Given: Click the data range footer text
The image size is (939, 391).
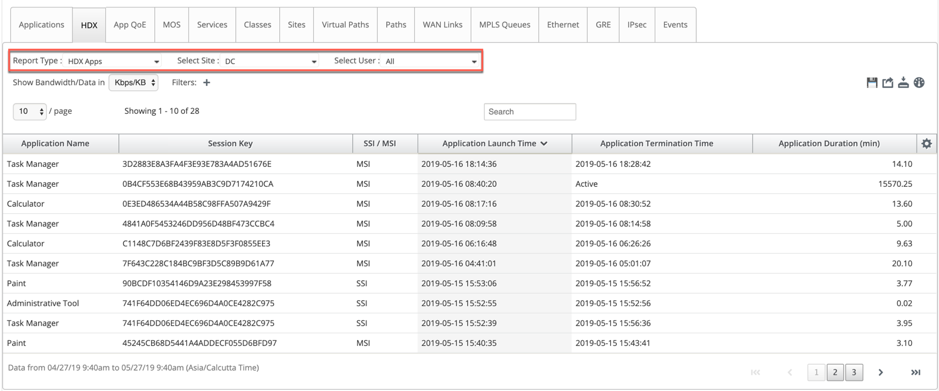Looking at the screenshot, I should coord(134,367).
